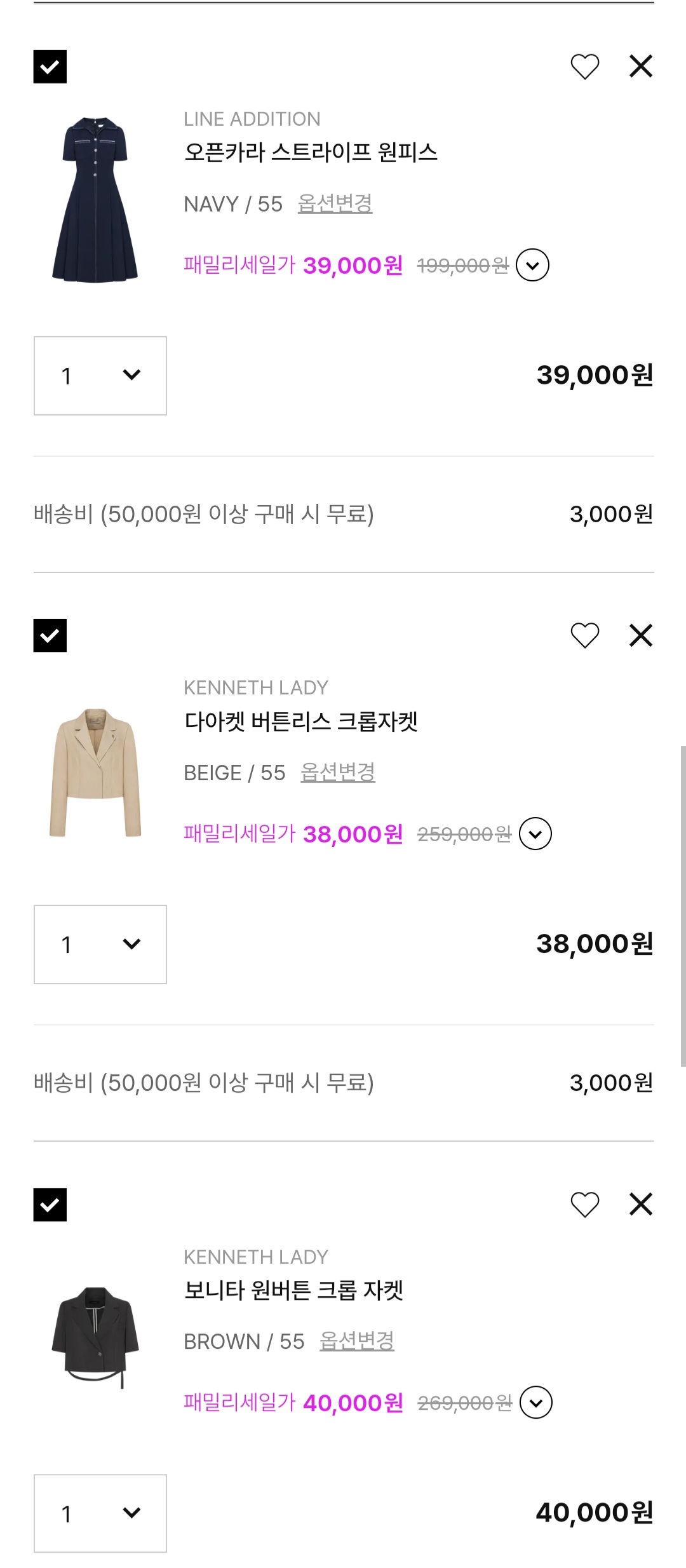
Task: Click 옵션변경 for the NAVY / 55 item
Action: 335,204
